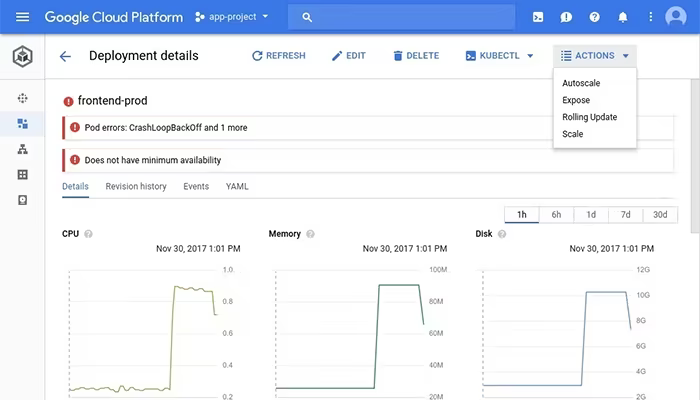
Task: Click the REFRESH button
Action: [x=279, y=56]
